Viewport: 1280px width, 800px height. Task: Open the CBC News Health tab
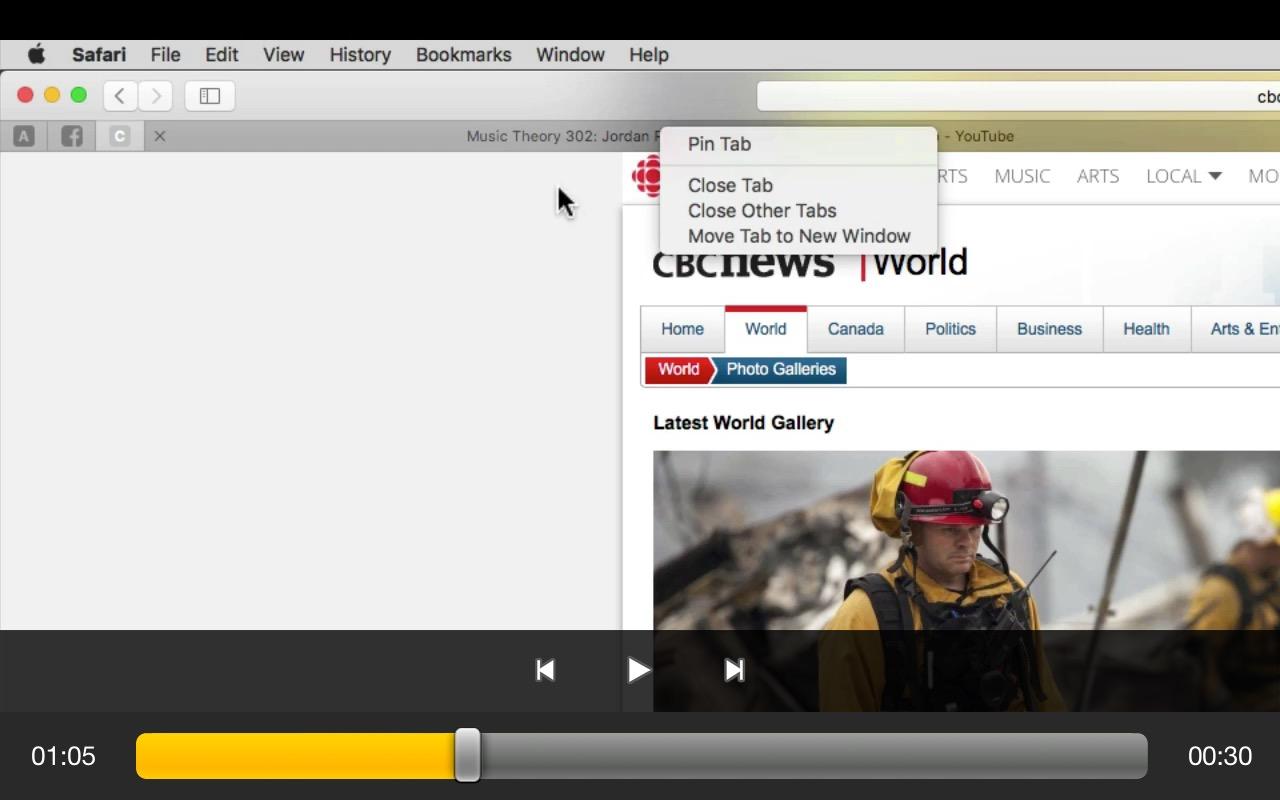[x=1146, y=329]
